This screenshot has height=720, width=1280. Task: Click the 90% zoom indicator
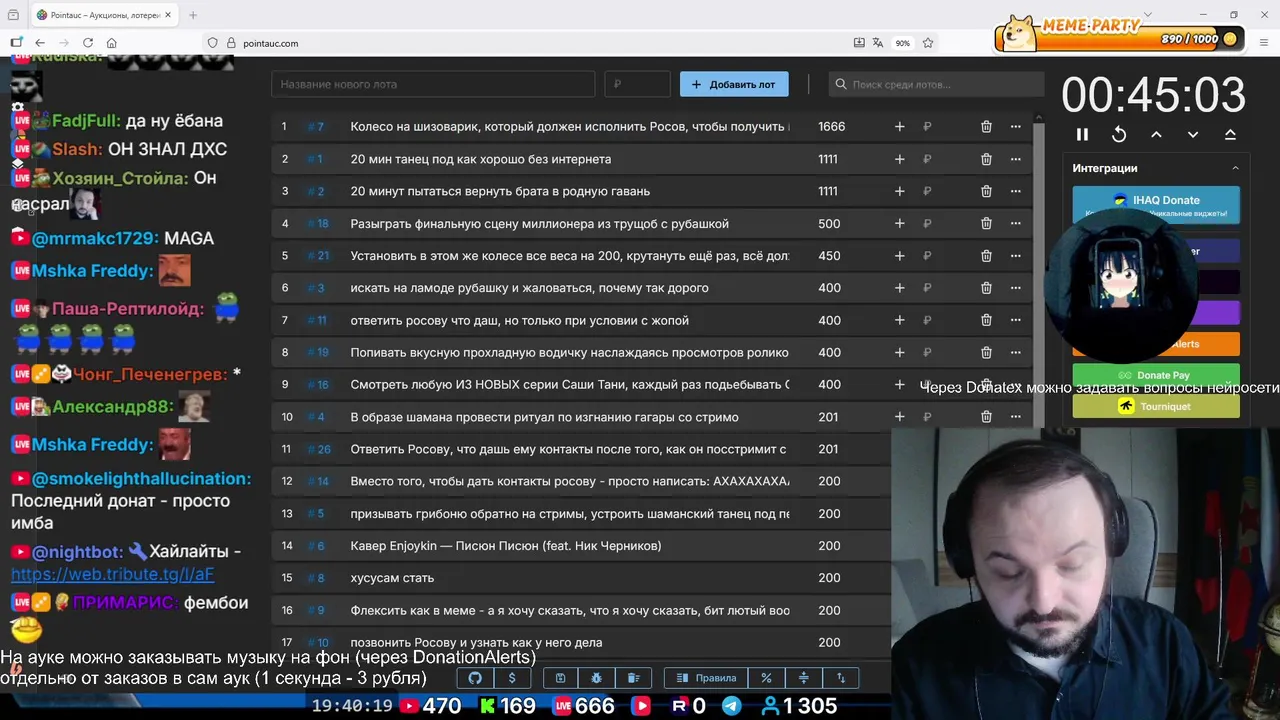pos(903,43)
